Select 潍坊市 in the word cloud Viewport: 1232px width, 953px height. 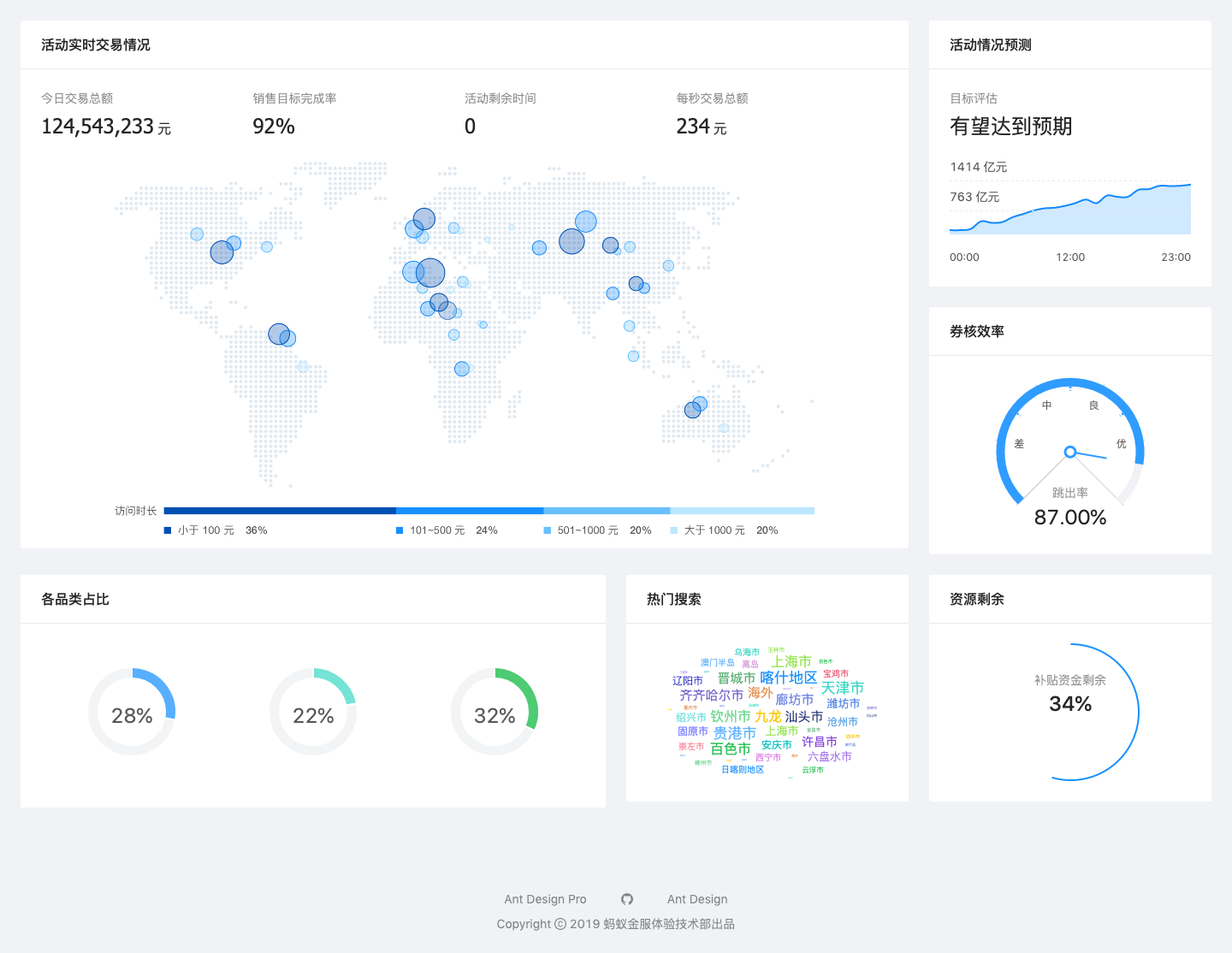pos(844,704)
